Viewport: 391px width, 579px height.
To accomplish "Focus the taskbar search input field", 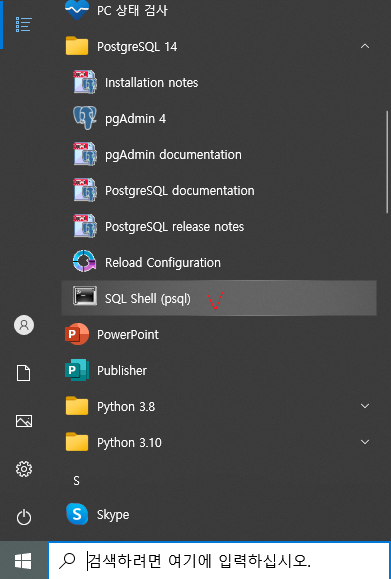I will click(219, 561).
